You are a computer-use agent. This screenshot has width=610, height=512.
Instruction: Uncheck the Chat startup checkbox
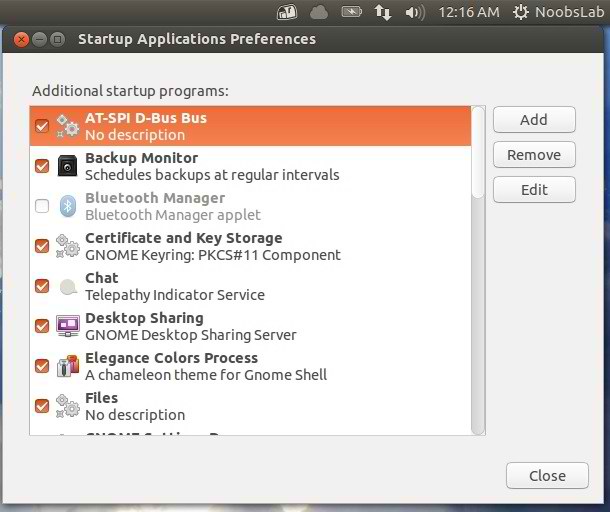tap(42, 286)
